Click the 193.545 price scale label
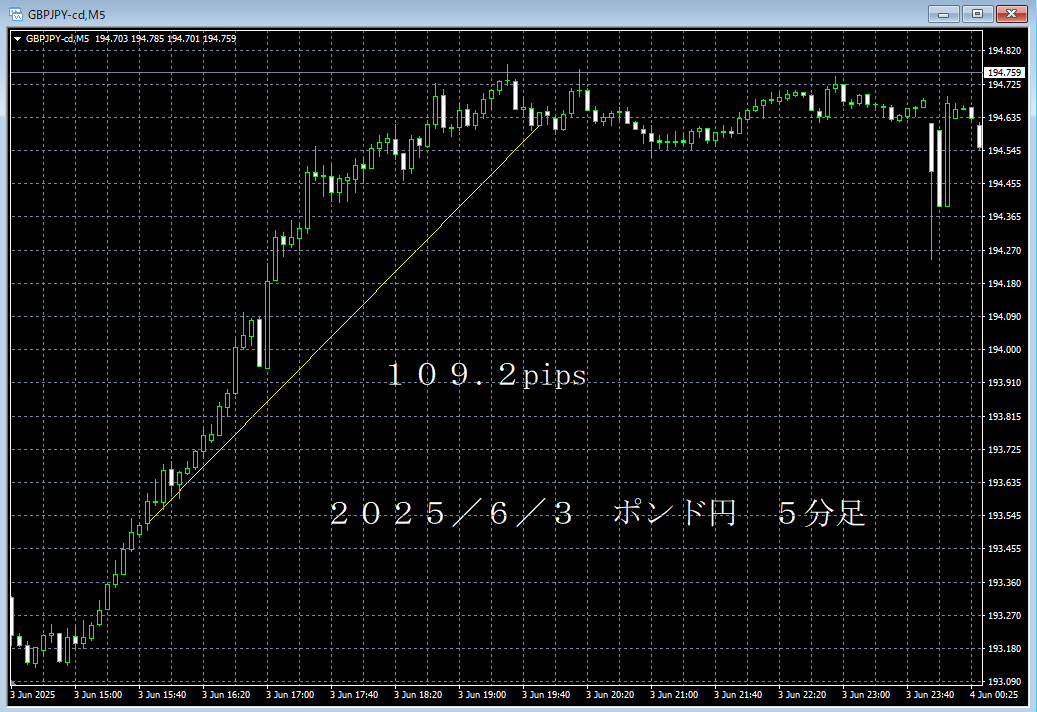This screenshot has width=1037, height=712. coord(1004,516)
